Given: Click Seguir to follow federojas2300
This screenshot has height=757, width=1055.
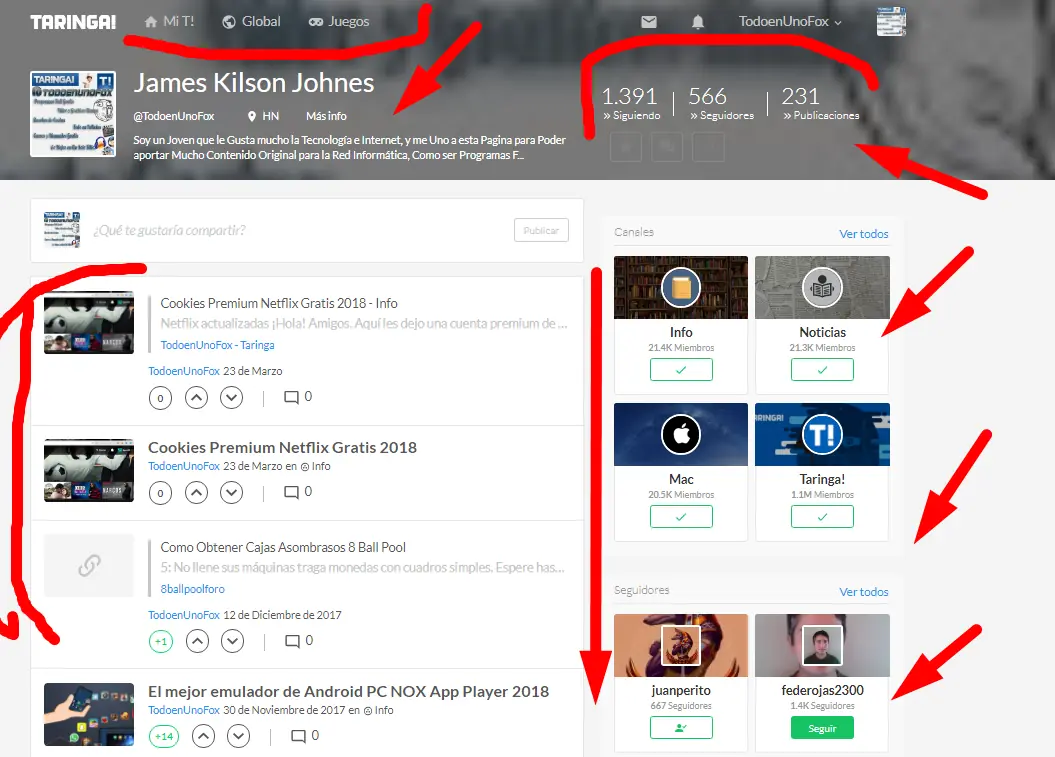Looking at the screenshot, I should pyautogui.click(x=822, y=728).
